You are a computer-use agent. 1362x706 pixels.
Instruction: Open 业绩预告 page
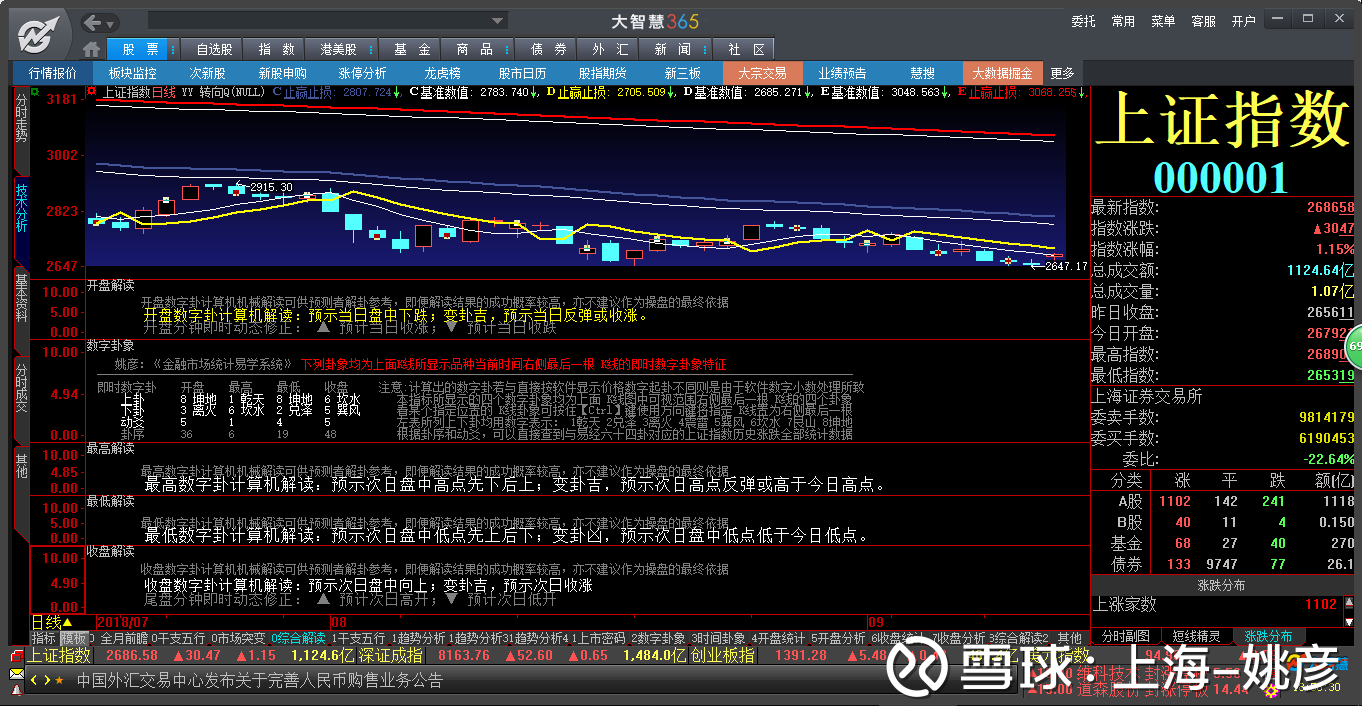[x=842, y=73]
